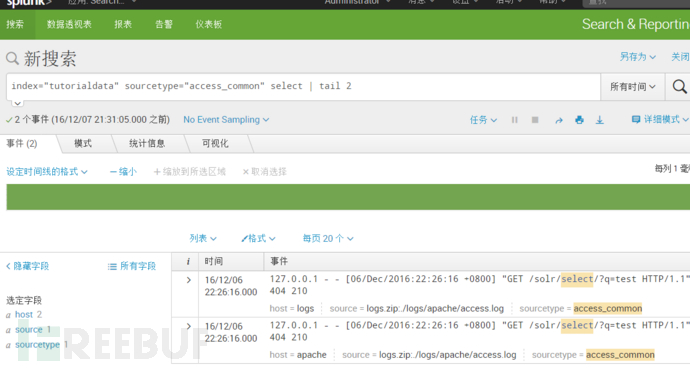690x368 pixels.
Task: Expand first event row (host = logs)
Action: pyautogui.click(x=188, y=280)
